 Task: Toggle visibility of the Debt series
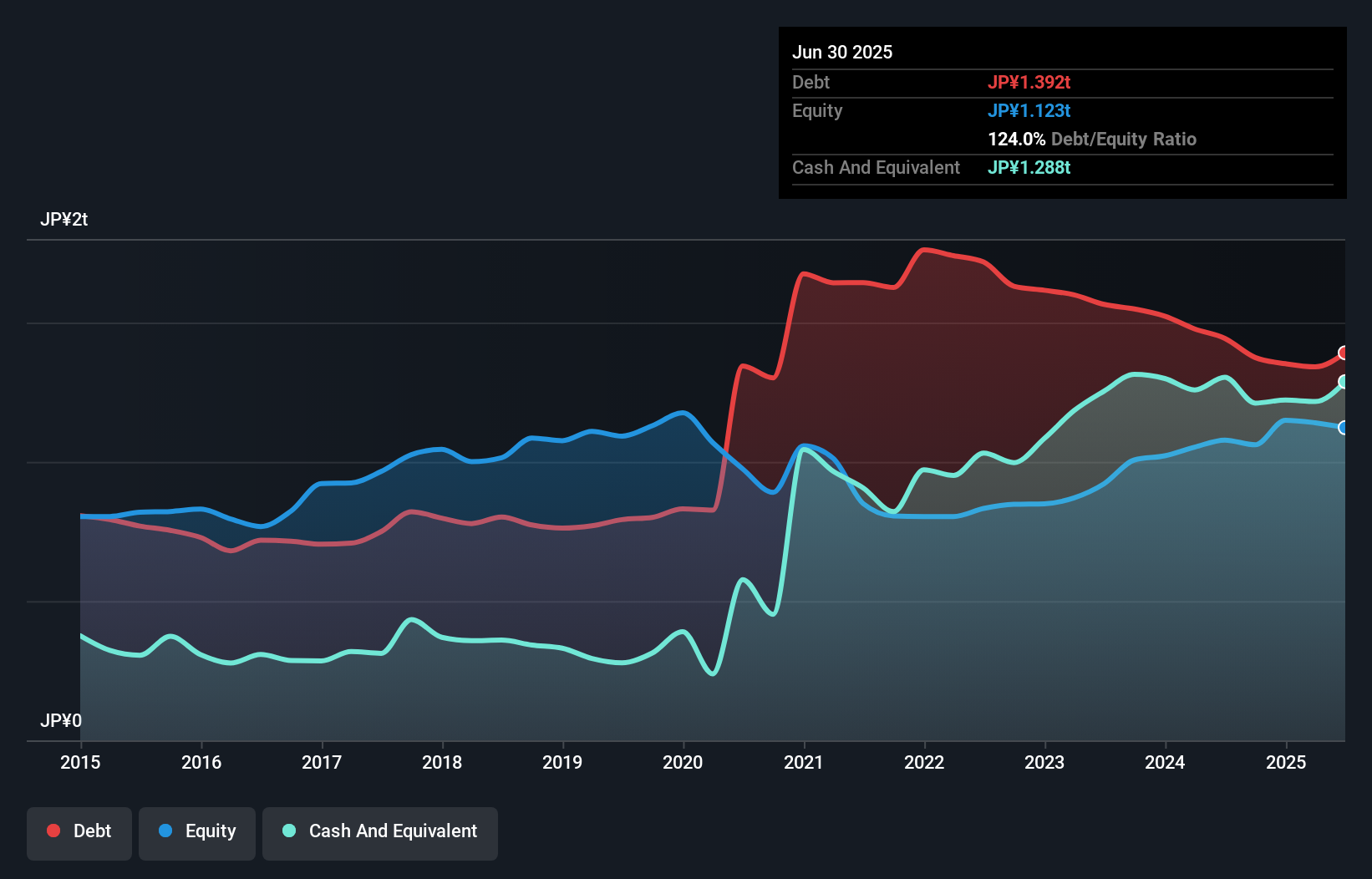[79, 832]
